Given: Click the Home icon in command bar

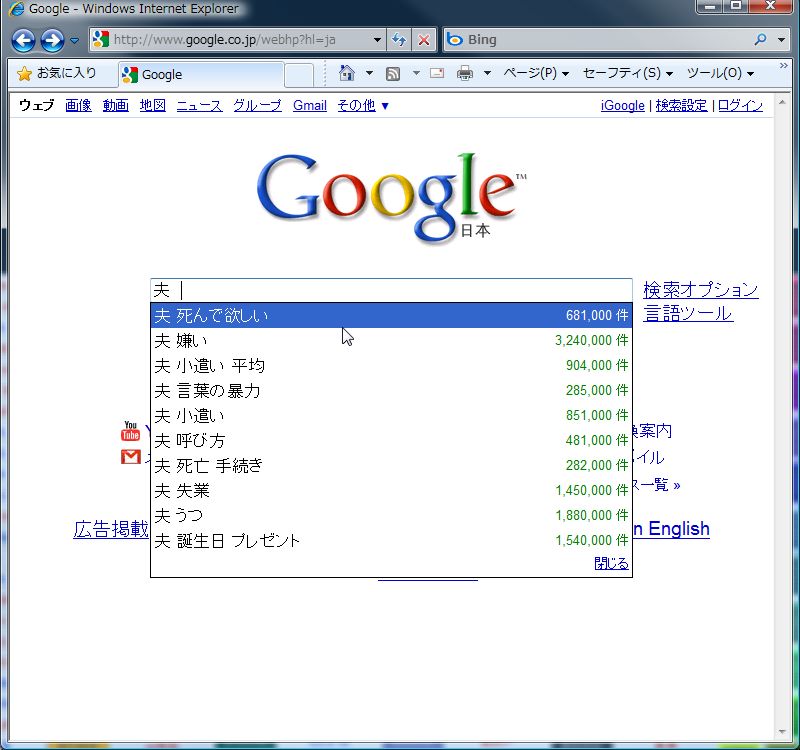Looking at the screenshot, I should 347,73.
